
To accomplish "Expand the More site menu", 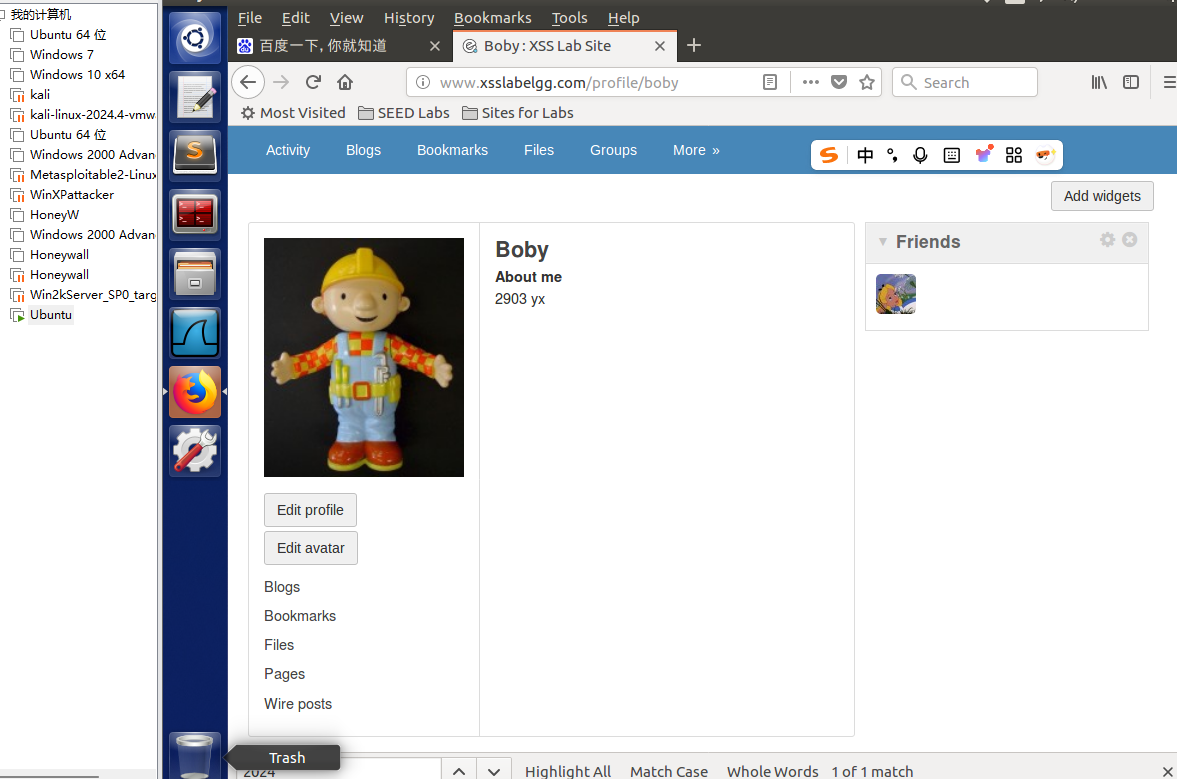I will (x=696, y=150).
